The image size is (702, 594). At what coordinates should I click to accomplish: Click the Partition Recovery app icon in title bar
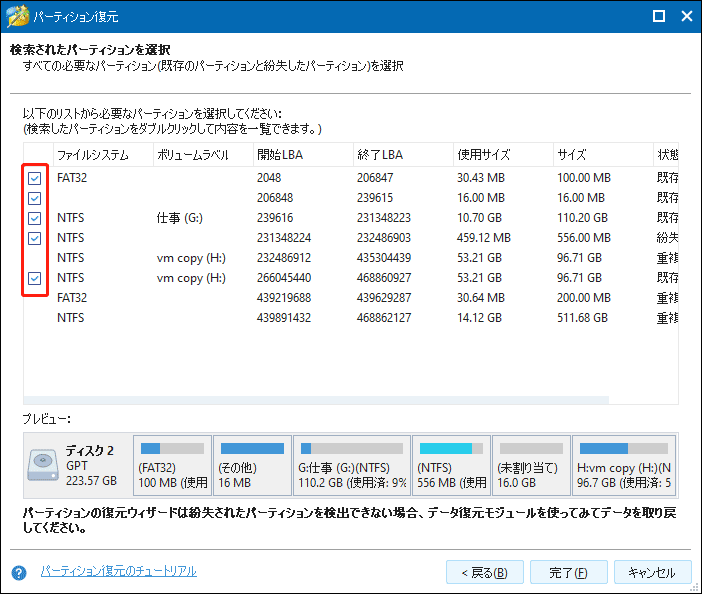18,17
